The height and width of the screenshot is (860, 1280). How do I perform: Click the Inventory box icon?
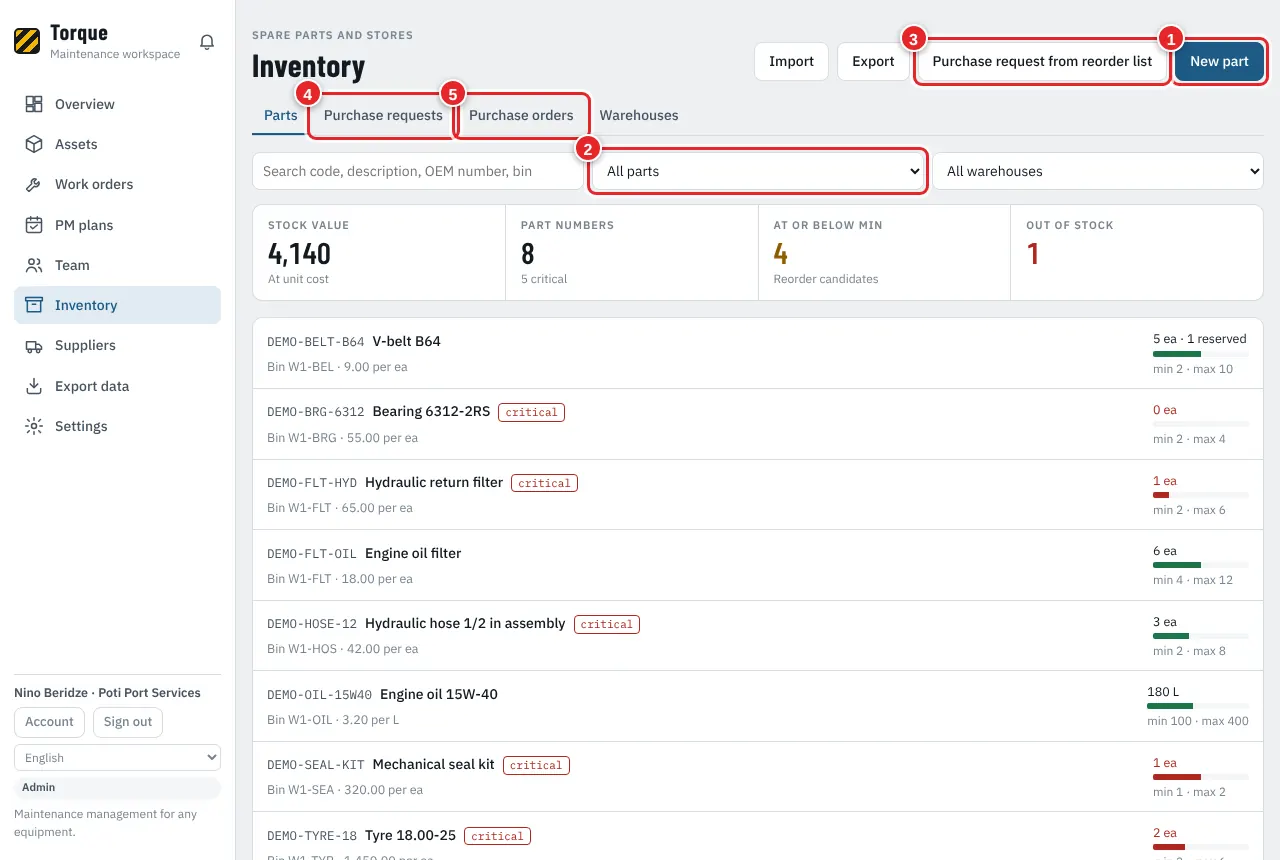click(x=34, y=305)
